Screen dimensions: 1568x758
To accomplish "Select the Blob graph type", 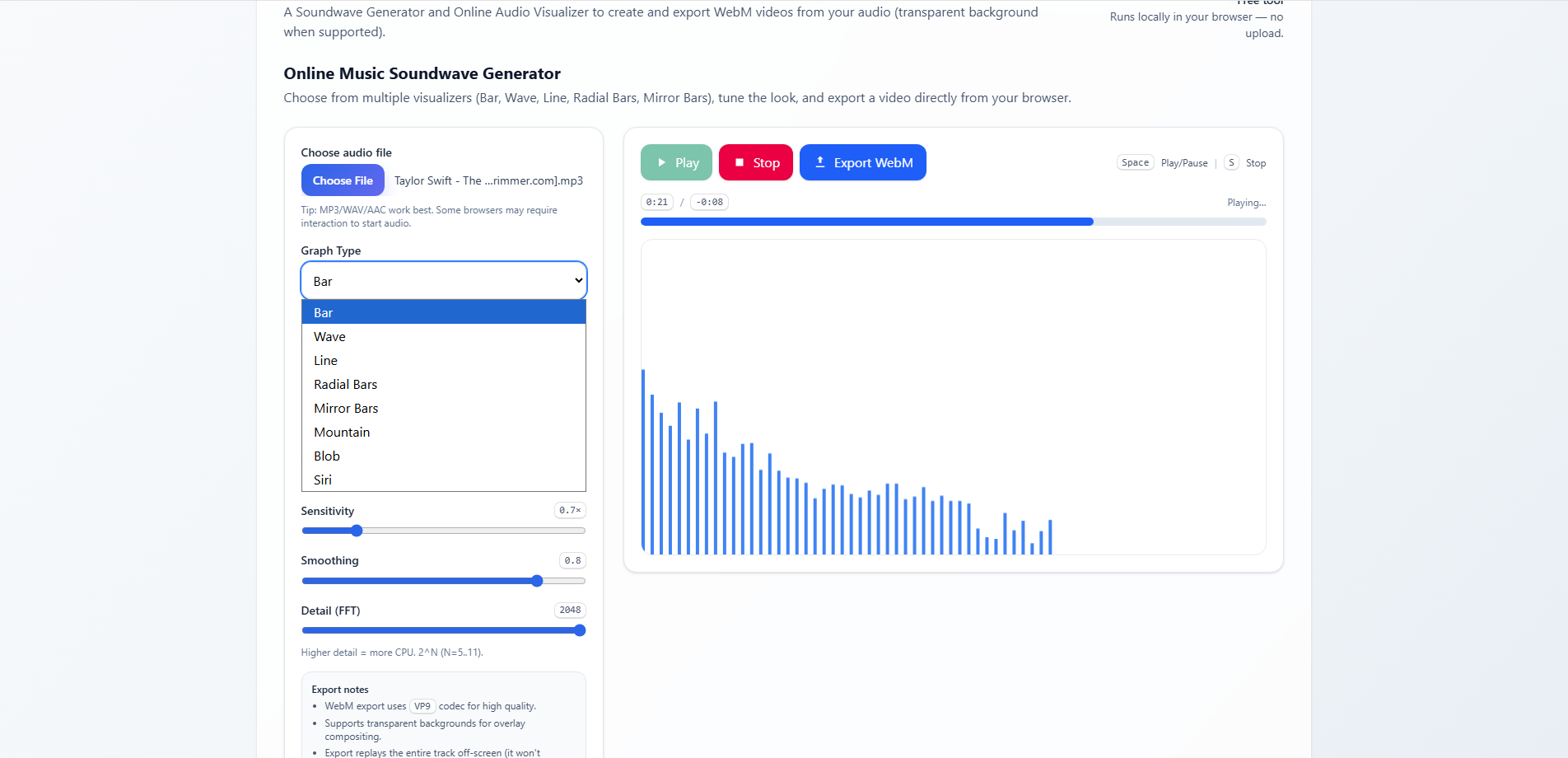I will pos(444,456).
